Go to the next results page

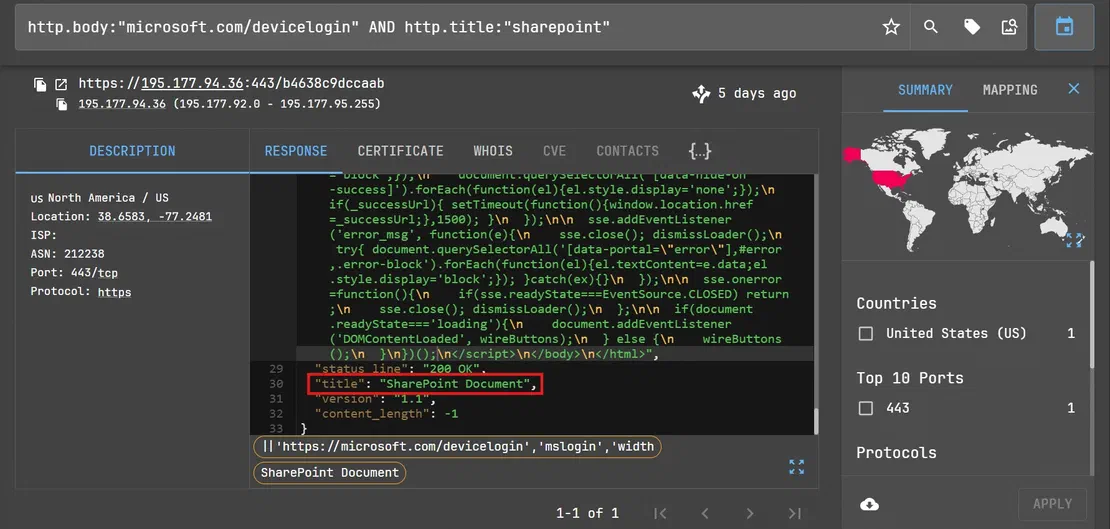pyautogui.click(x=750, y=513)
